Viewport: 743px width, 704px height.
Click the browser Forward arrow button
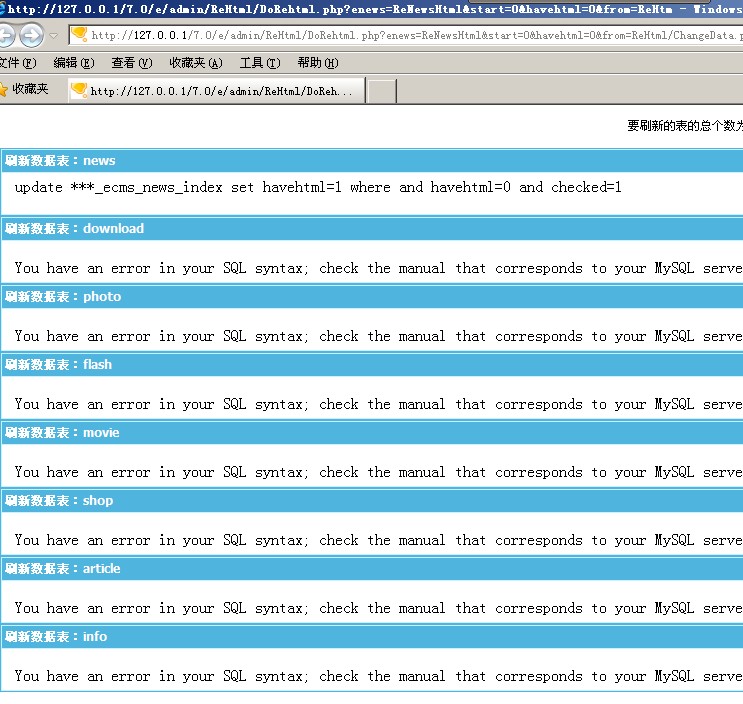pos(32,35)
